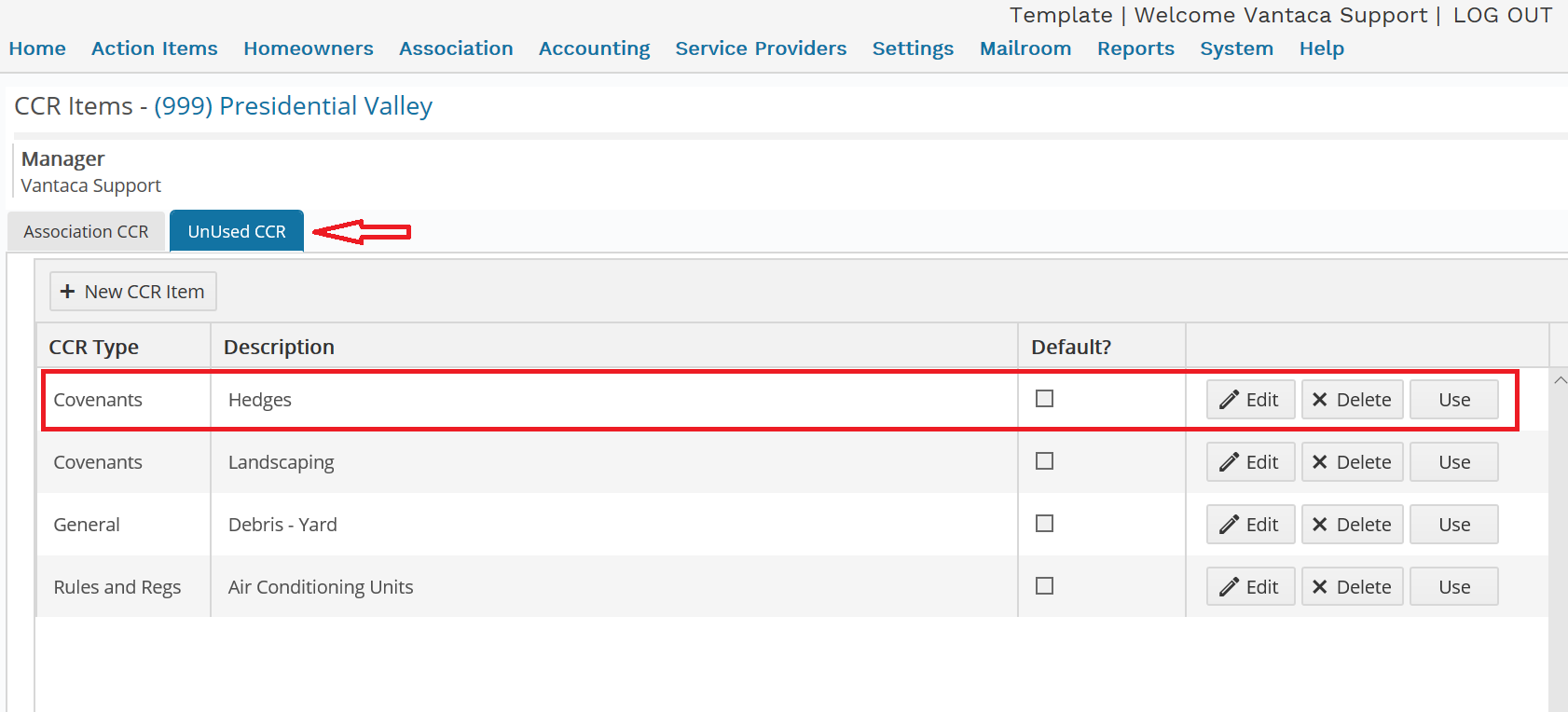1568x712 pixels.
Task: Toggle Default checkbox for Hedges
Action: click(x=1044, y=399)
